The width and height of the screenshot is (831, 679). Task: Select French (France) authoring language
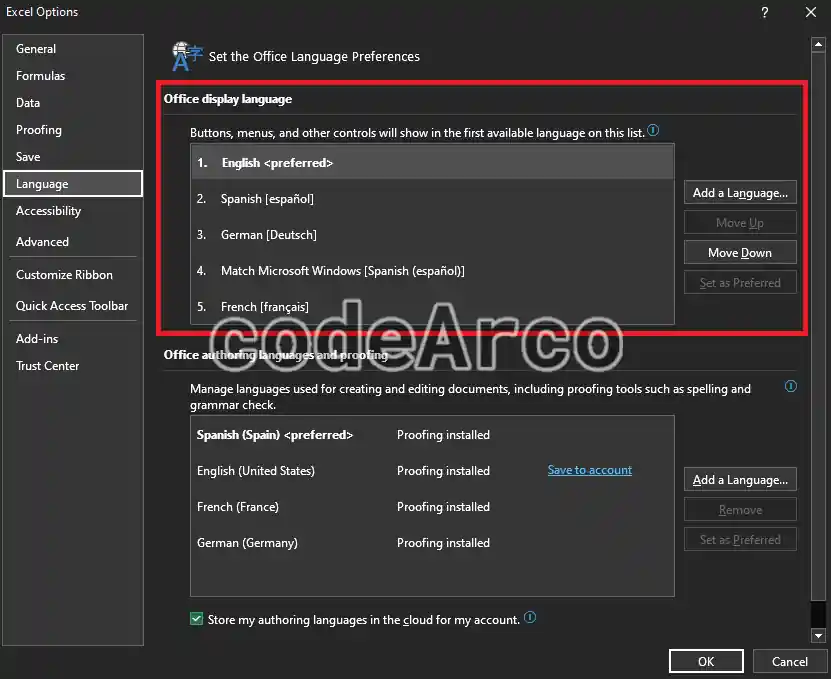tap(432, 507)
